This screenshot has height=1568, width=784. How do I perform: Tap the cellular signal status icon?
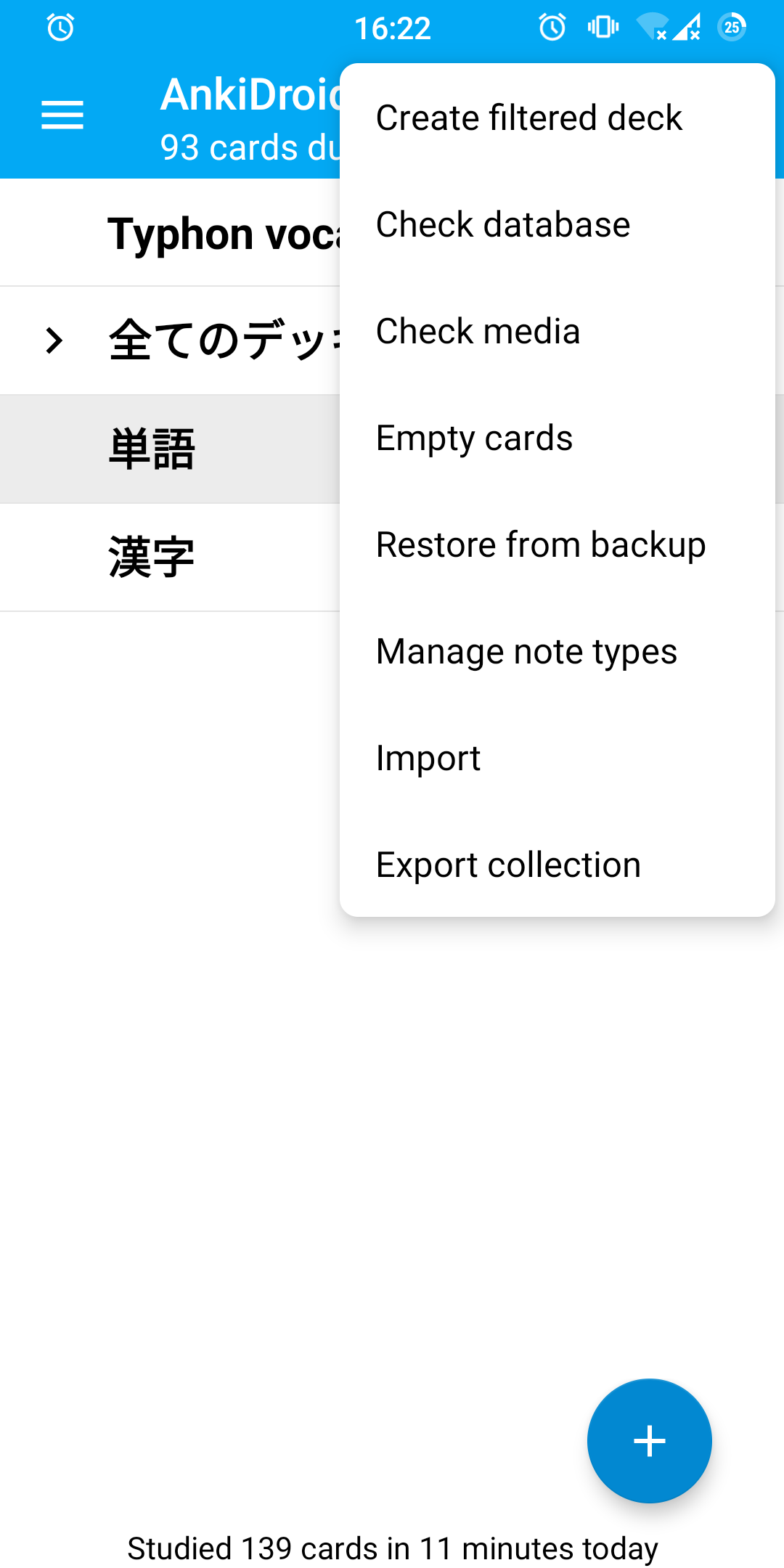tap(686, 28)
